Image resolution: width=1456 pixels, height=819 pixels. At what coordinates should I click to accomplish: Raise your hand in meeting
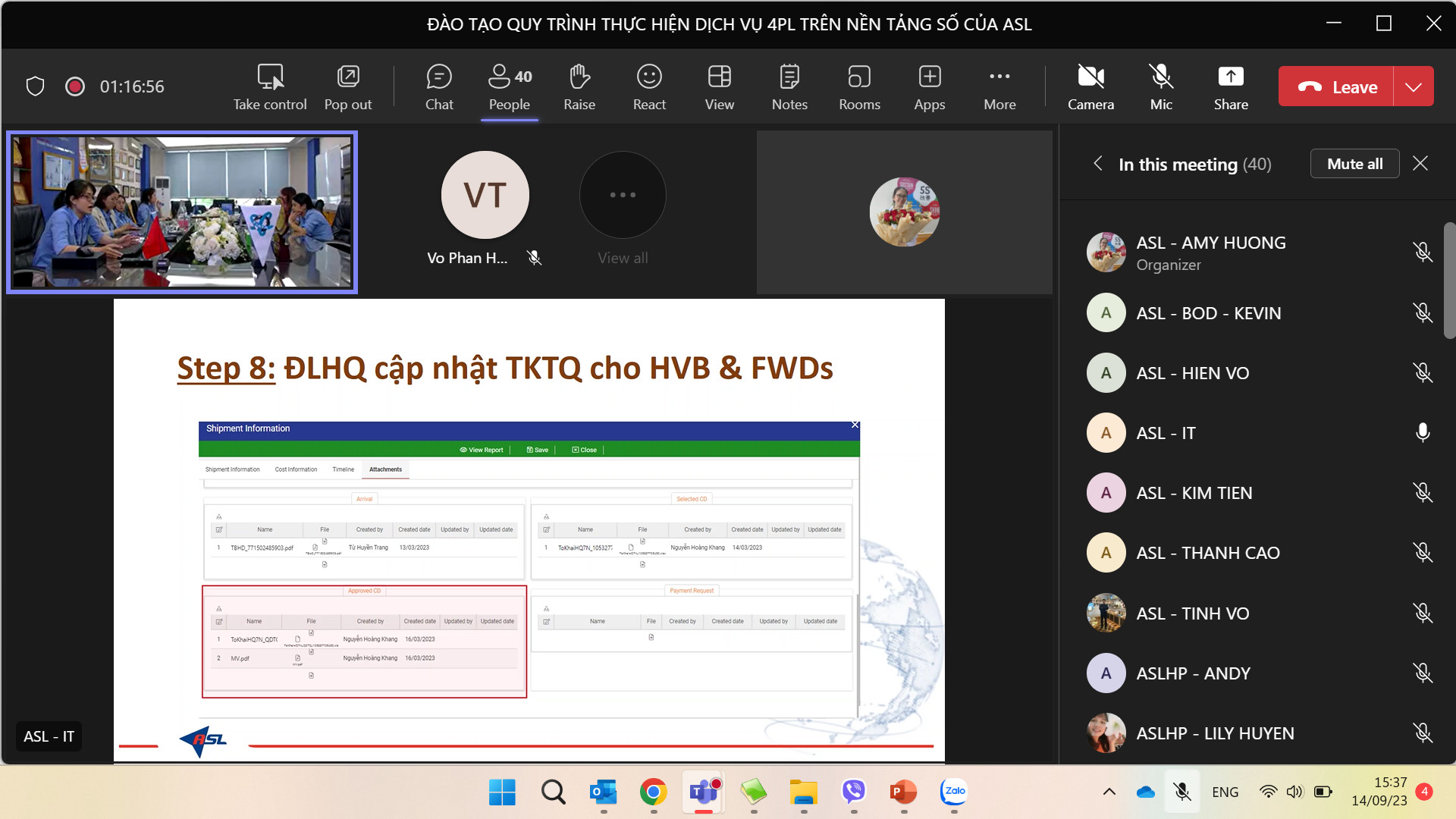pyautogui.click(x=579, y=86)
